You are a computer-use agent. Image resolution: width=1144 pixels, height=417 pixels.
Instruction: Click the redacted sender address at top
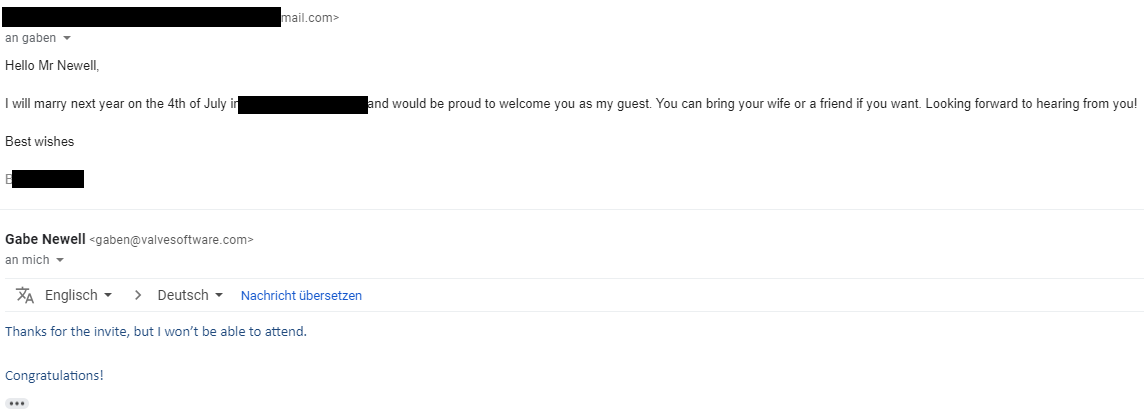click(143, 17)
